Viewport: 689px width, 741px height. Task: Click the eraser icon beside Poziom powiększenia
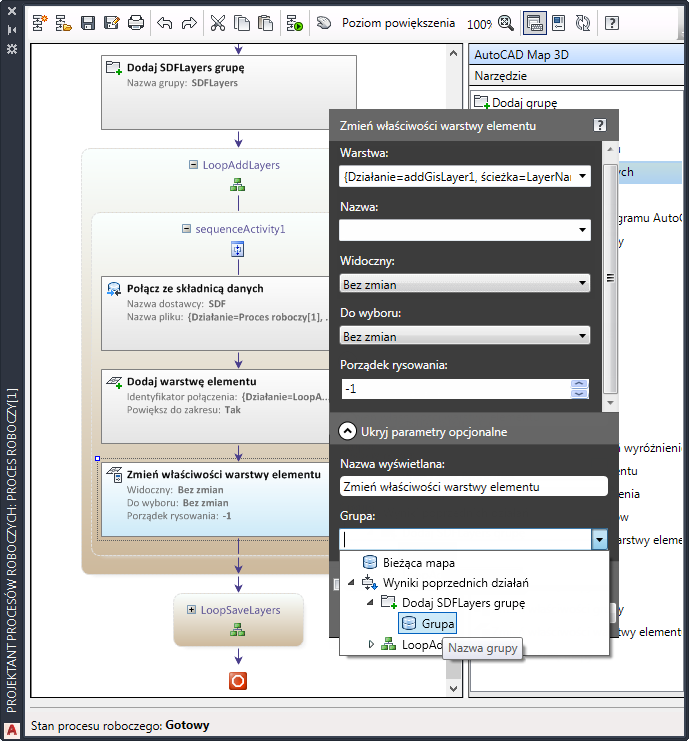[x=324, y=22]
